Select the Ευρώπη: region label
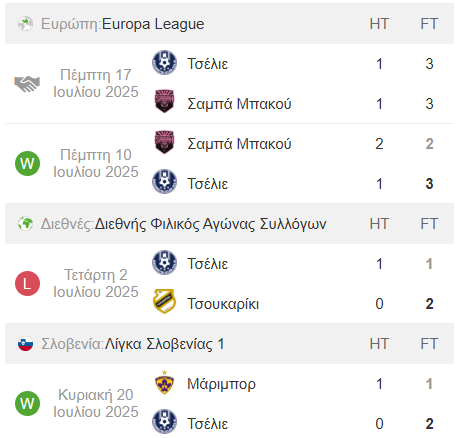This screenshot has height=438, width=456. click(x=71, y=24)
